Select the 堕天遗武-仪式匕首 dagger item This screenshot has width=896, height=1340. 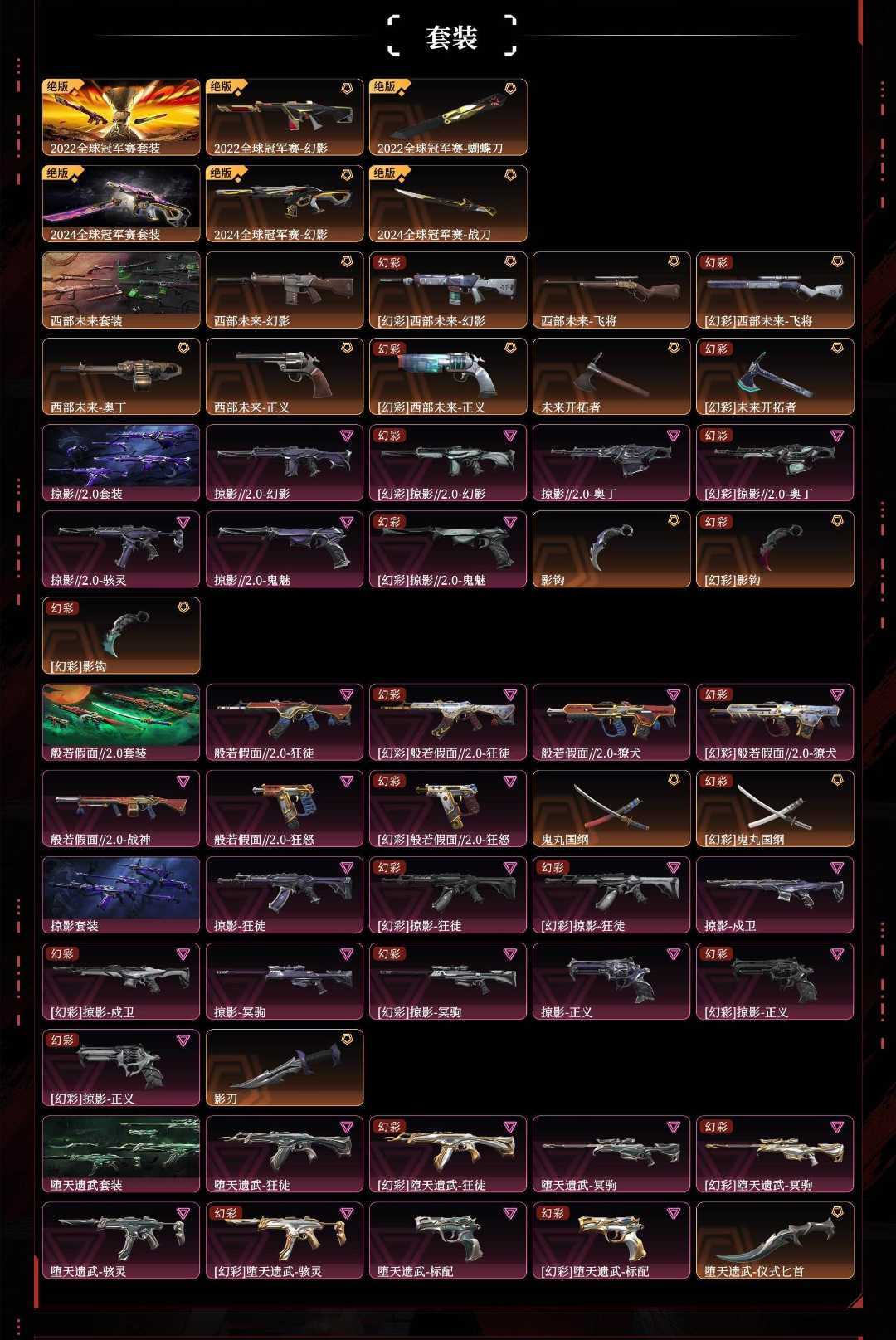point(775,1240)
